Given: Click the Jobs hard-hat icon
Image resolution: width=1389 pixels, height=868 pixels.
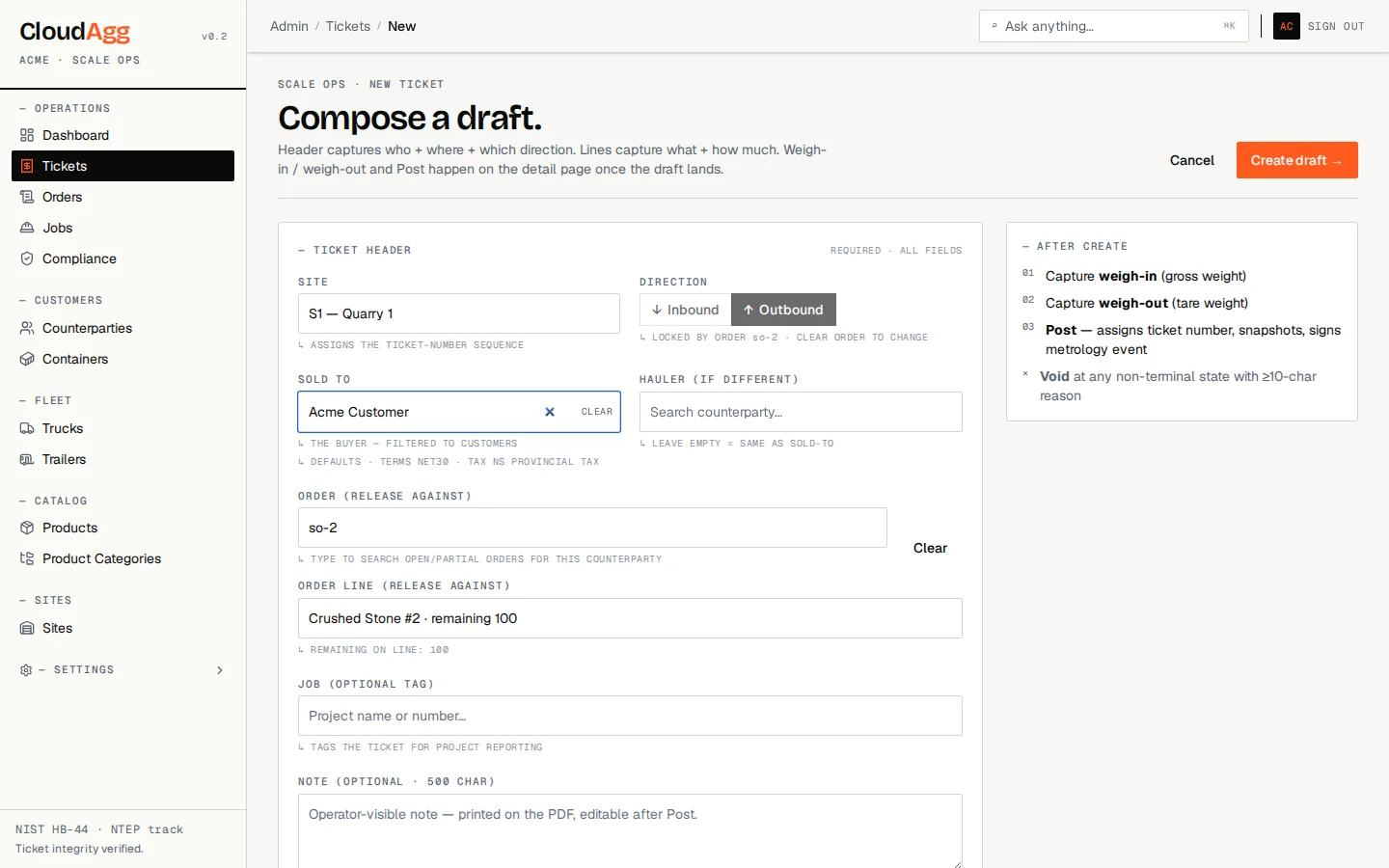Looking at the screenshot, I should pyautogui.click(x=27, y=228).
